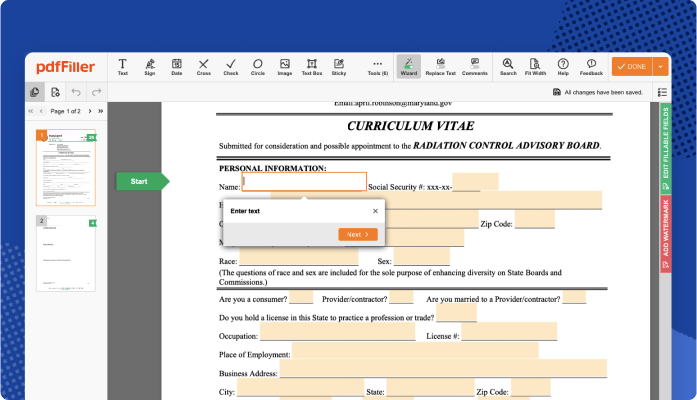Select page 2 thumbnail
The height and width of the screenshot is (400, 697).
pos(66,253)
